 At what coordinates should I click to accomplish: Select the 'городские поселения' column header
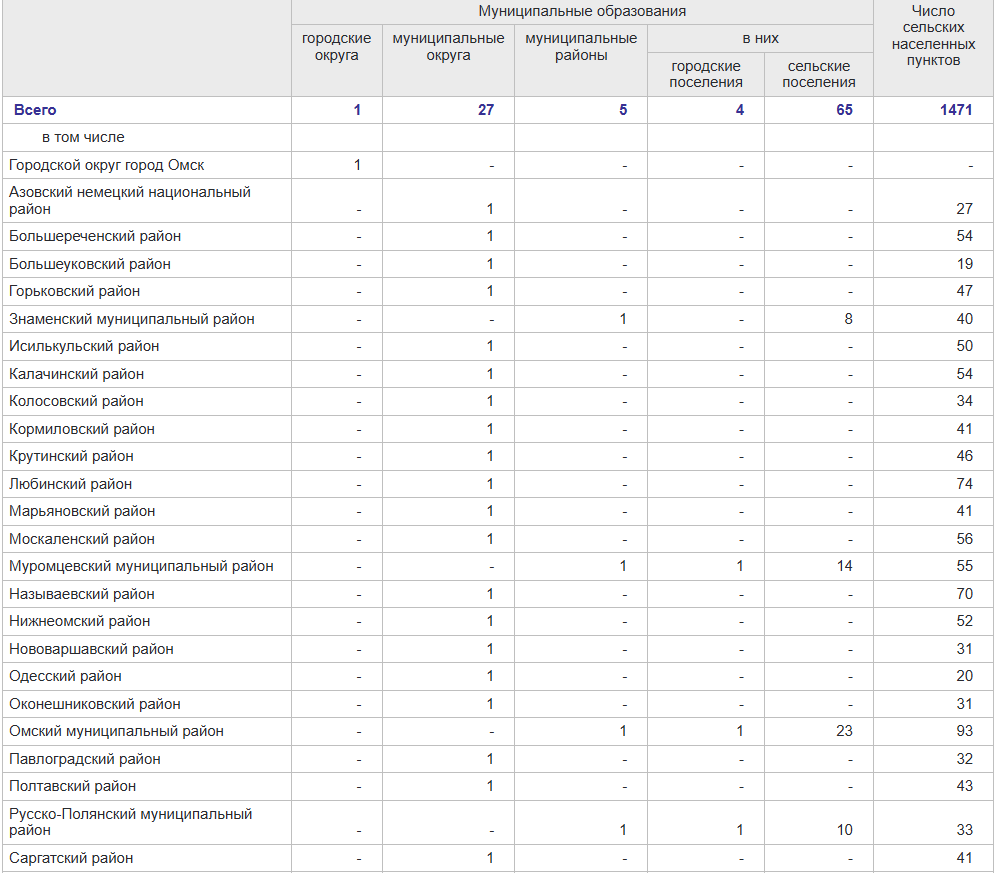706,74
